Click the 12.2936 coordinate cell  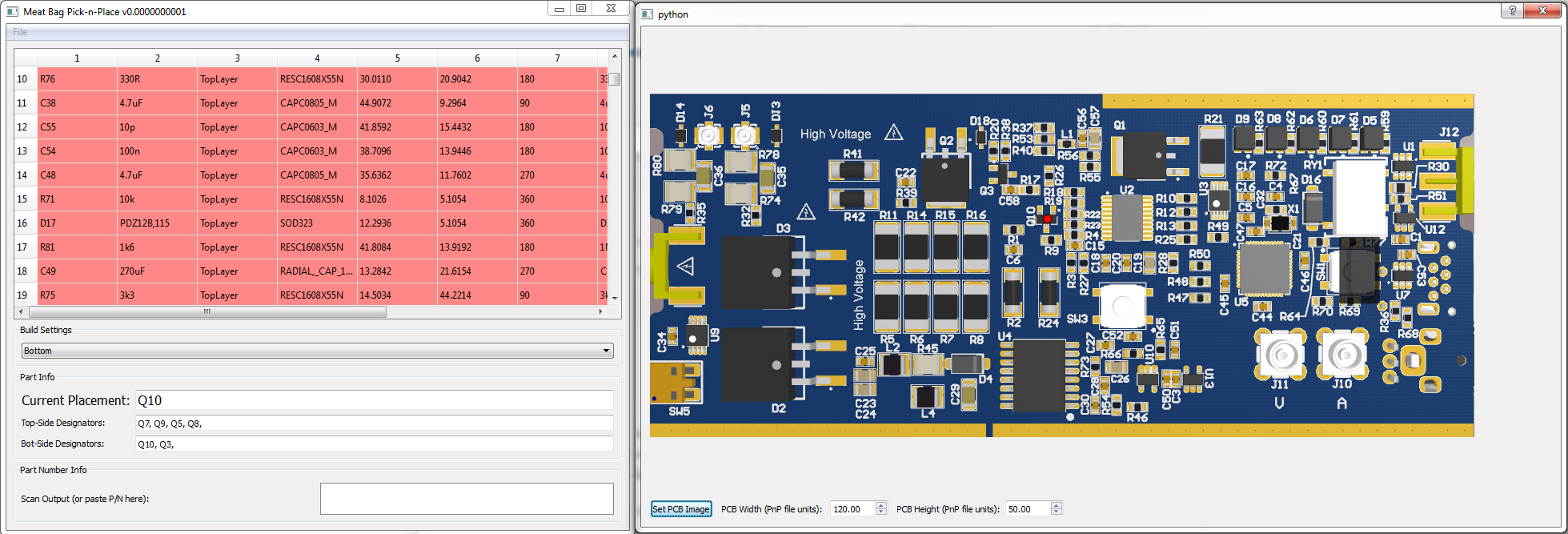click(397, 223)
